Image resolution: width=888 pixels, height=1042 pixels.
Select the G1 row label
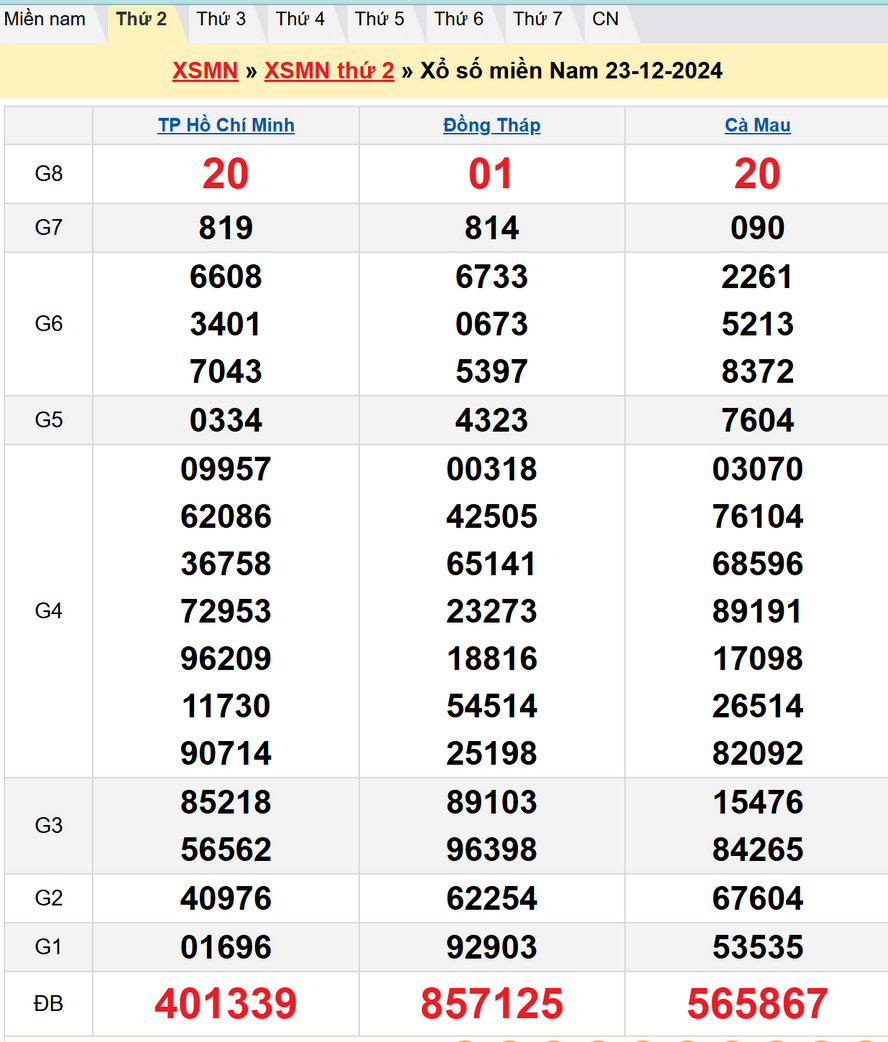point(48,947)
